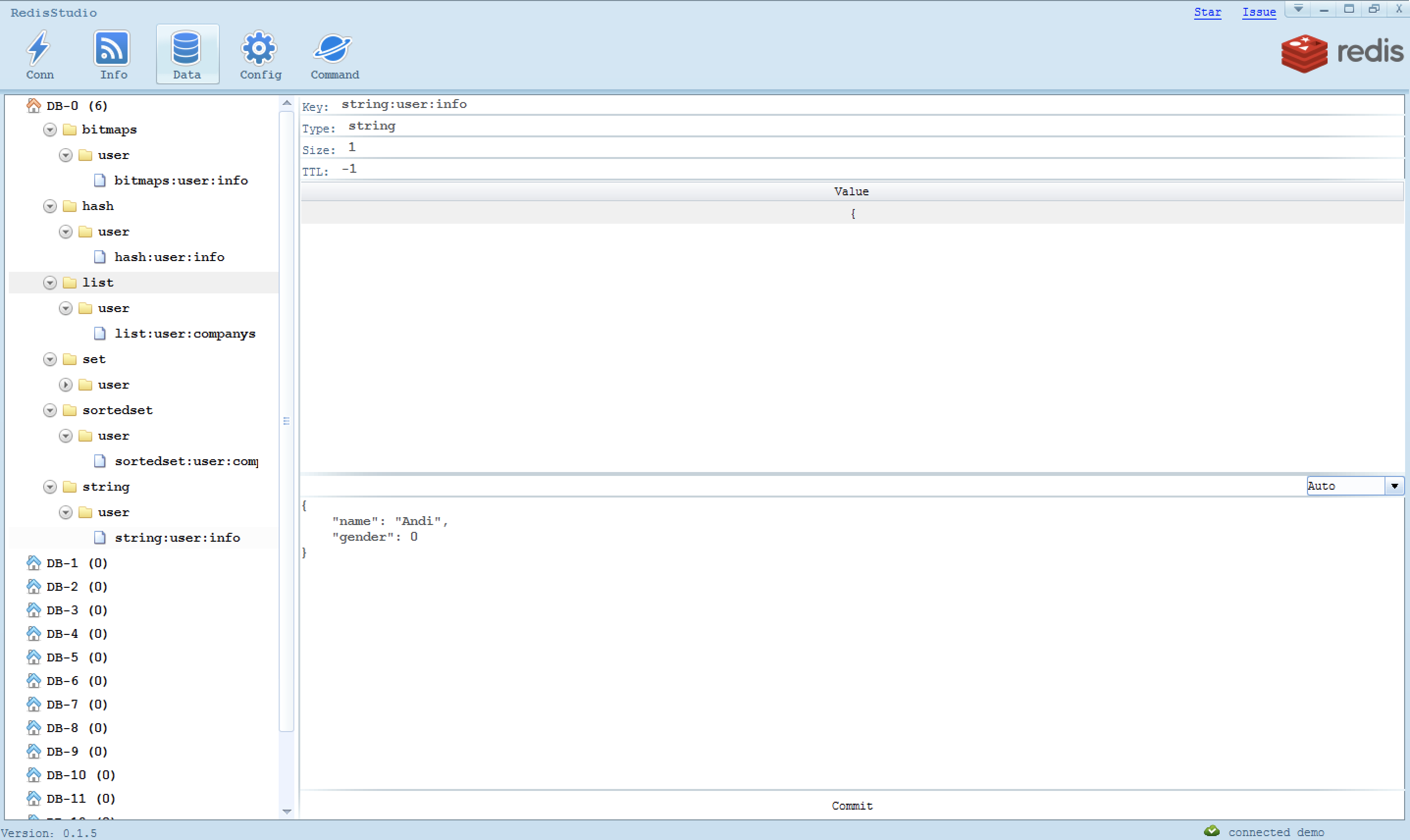
Task: Click the DB-9 home icon
Action: 34,751
